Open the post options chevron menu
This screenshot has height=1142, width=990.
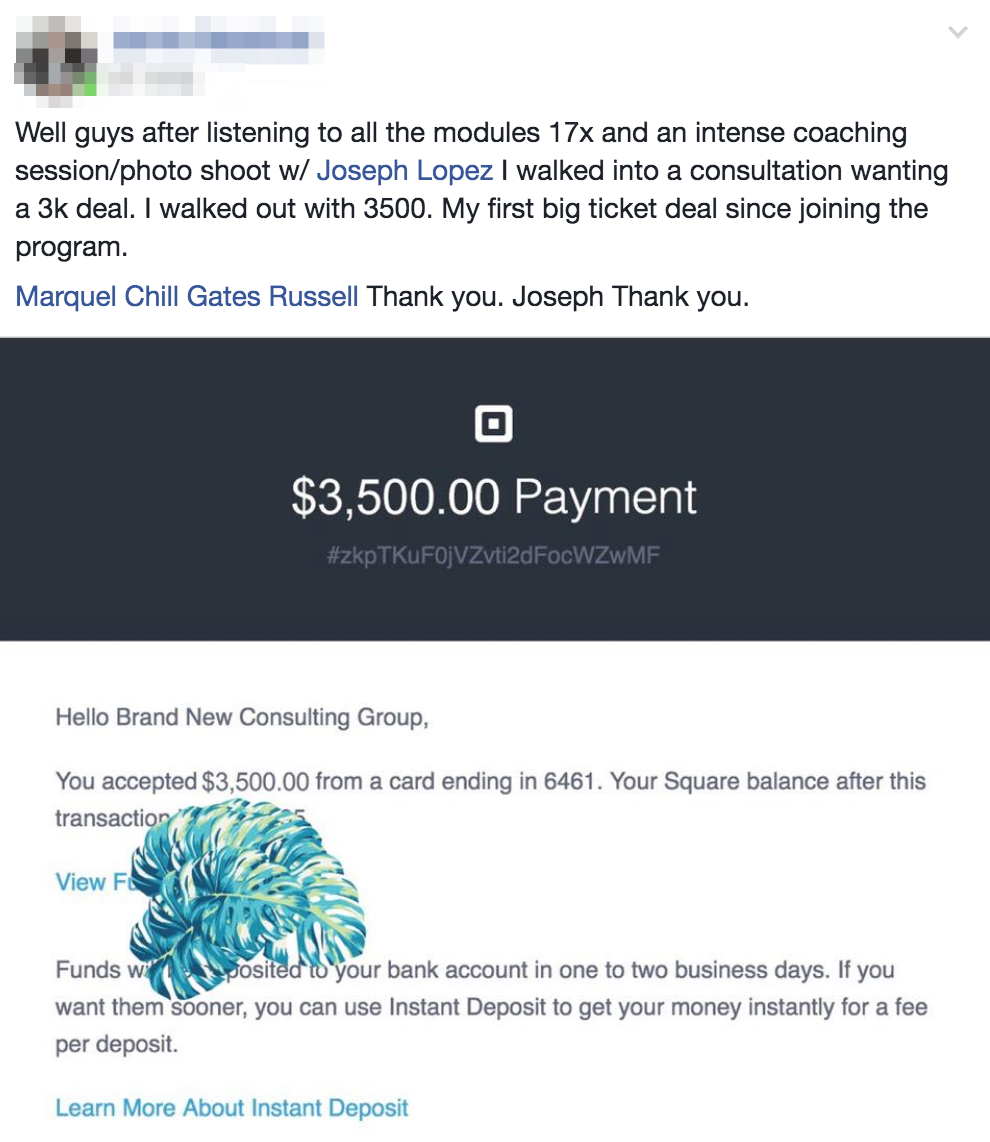pos(957,33)
